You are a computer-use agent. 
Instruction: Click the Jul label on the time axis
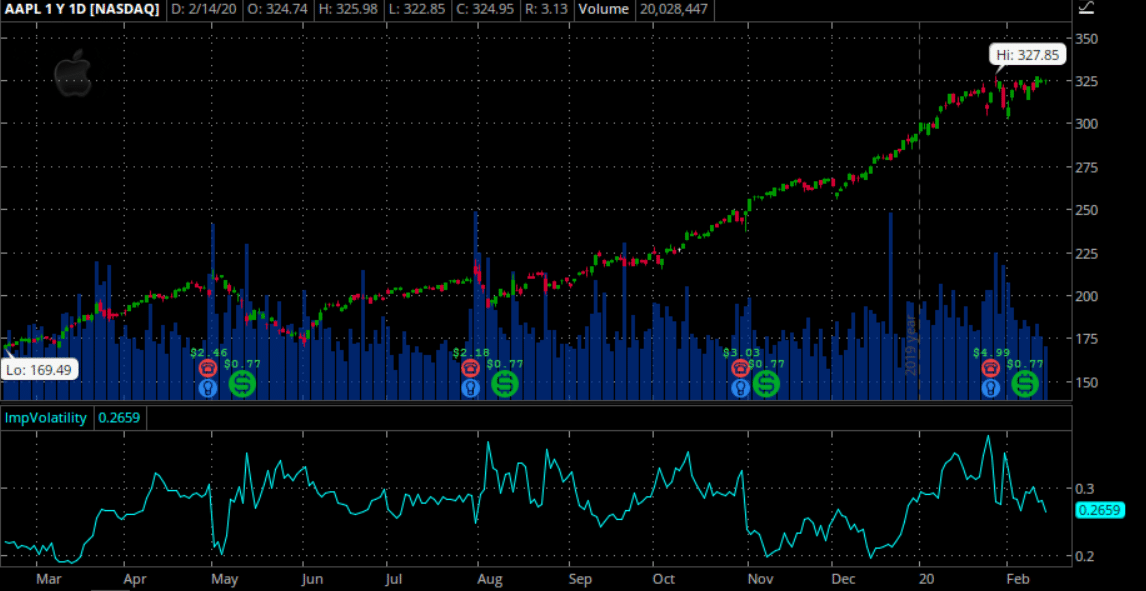click(x=395, y=580)
